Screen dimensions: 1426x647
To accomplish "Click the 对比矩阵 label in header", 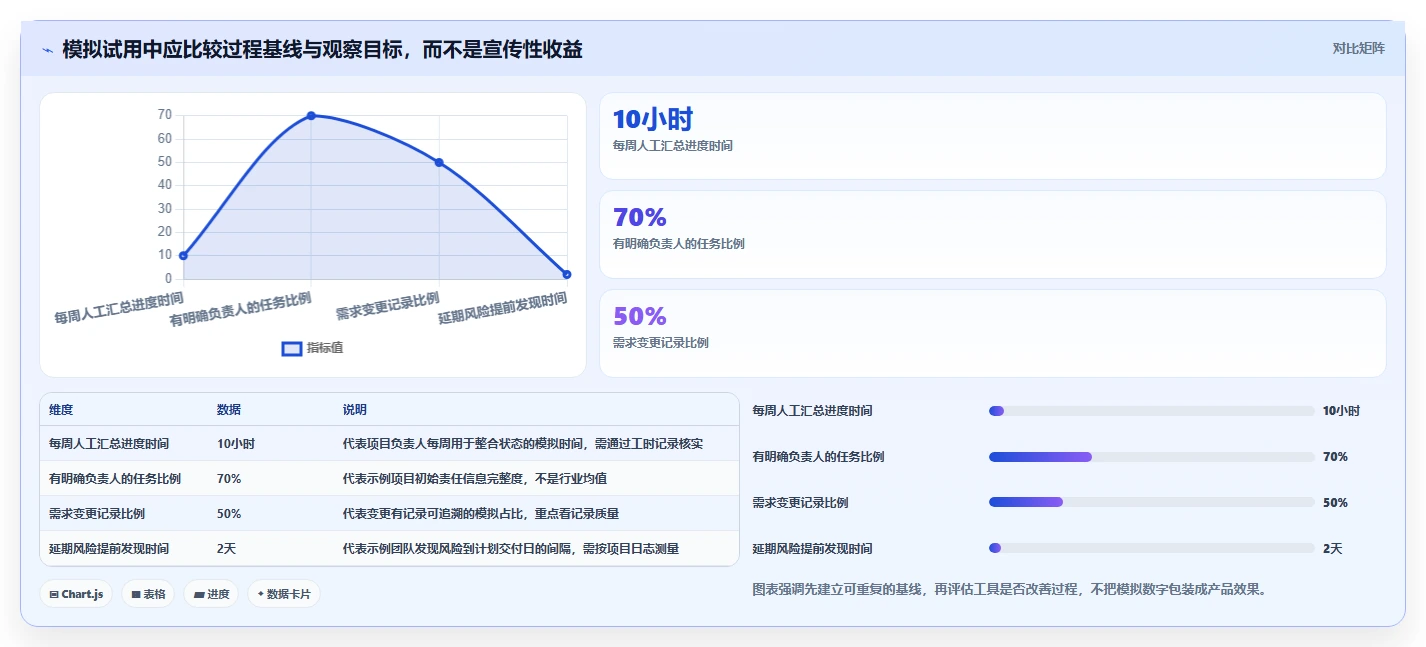I will 1358,48.
